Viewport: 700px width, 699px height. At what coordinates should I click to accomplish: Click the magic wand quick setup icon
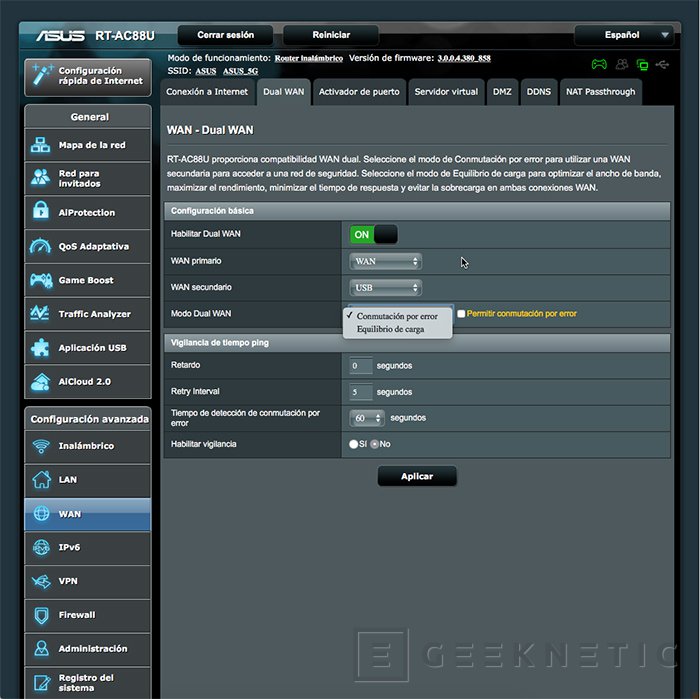42,74
